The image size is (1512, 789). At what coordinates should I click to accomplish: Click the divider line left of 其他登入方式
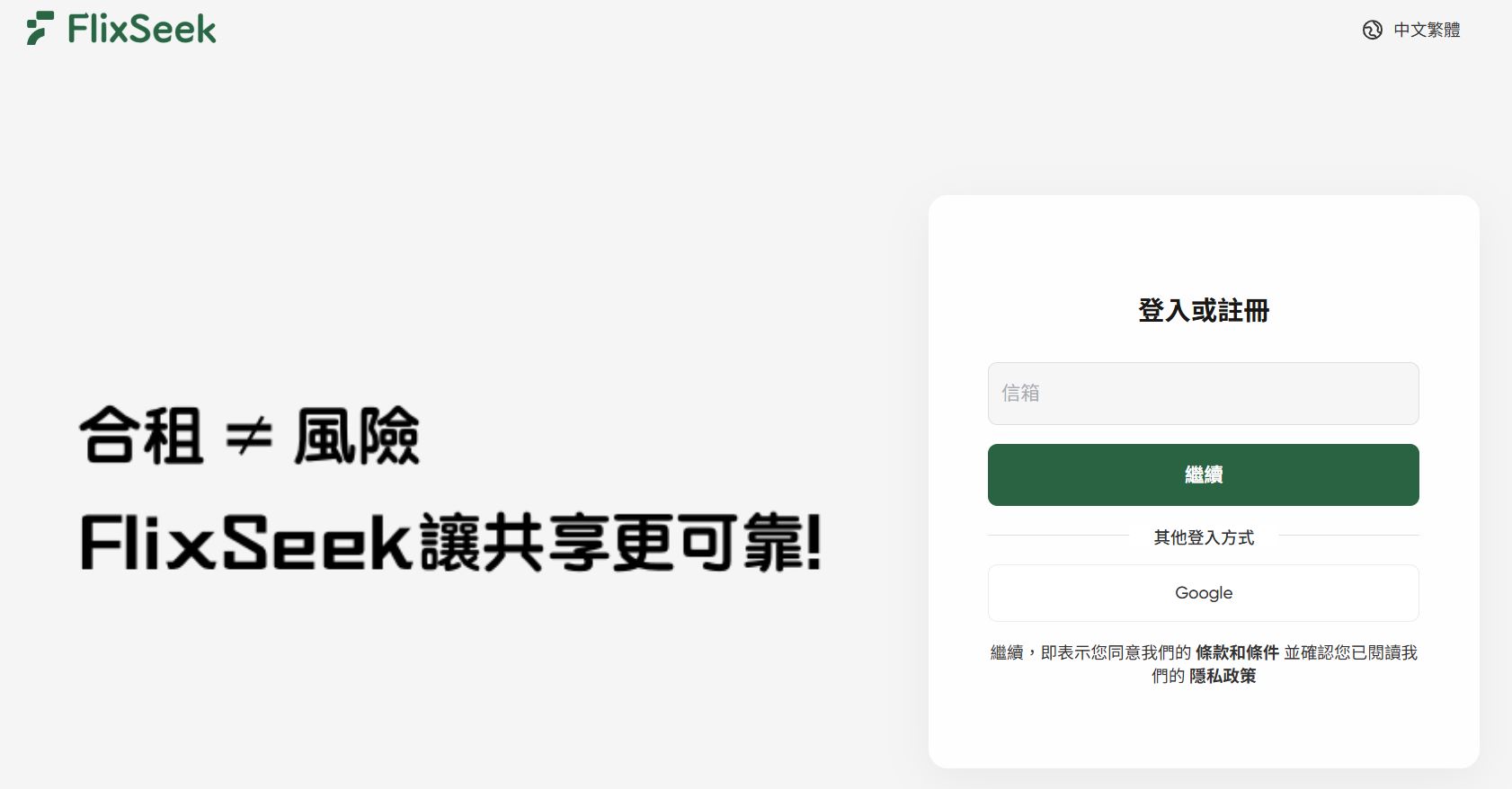(x=1058, y=536)
